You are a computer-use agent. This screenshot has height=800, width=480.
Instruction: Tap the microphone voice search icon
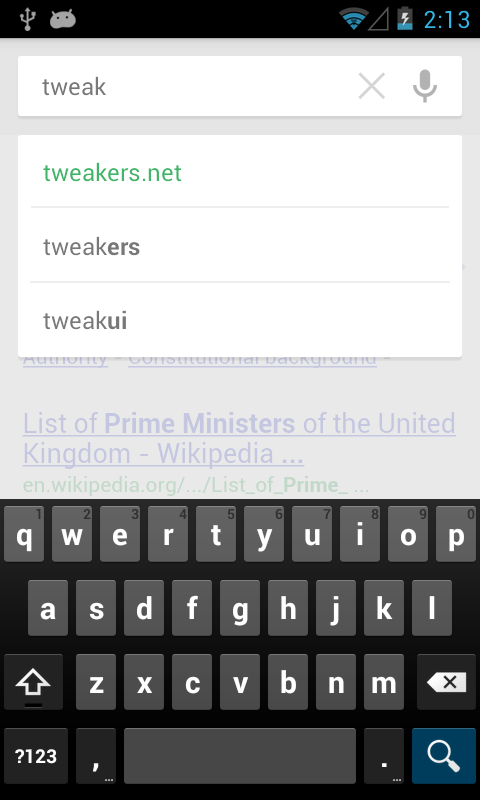coord(424,86)
